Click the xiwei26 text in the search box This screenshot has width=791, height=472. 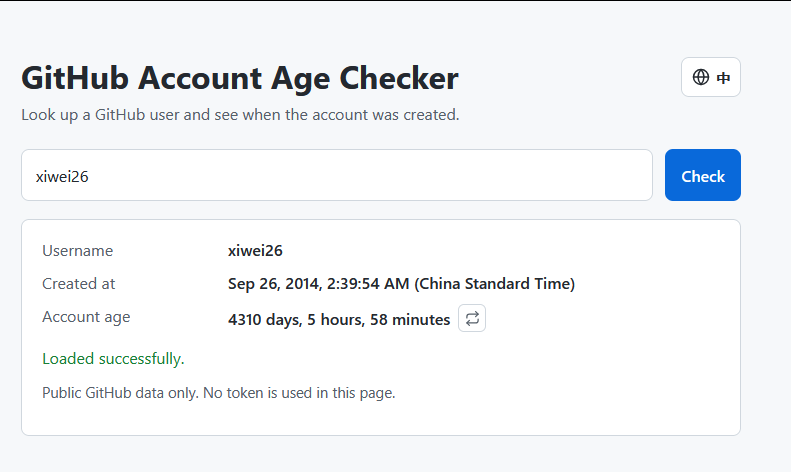click(62, 176)
